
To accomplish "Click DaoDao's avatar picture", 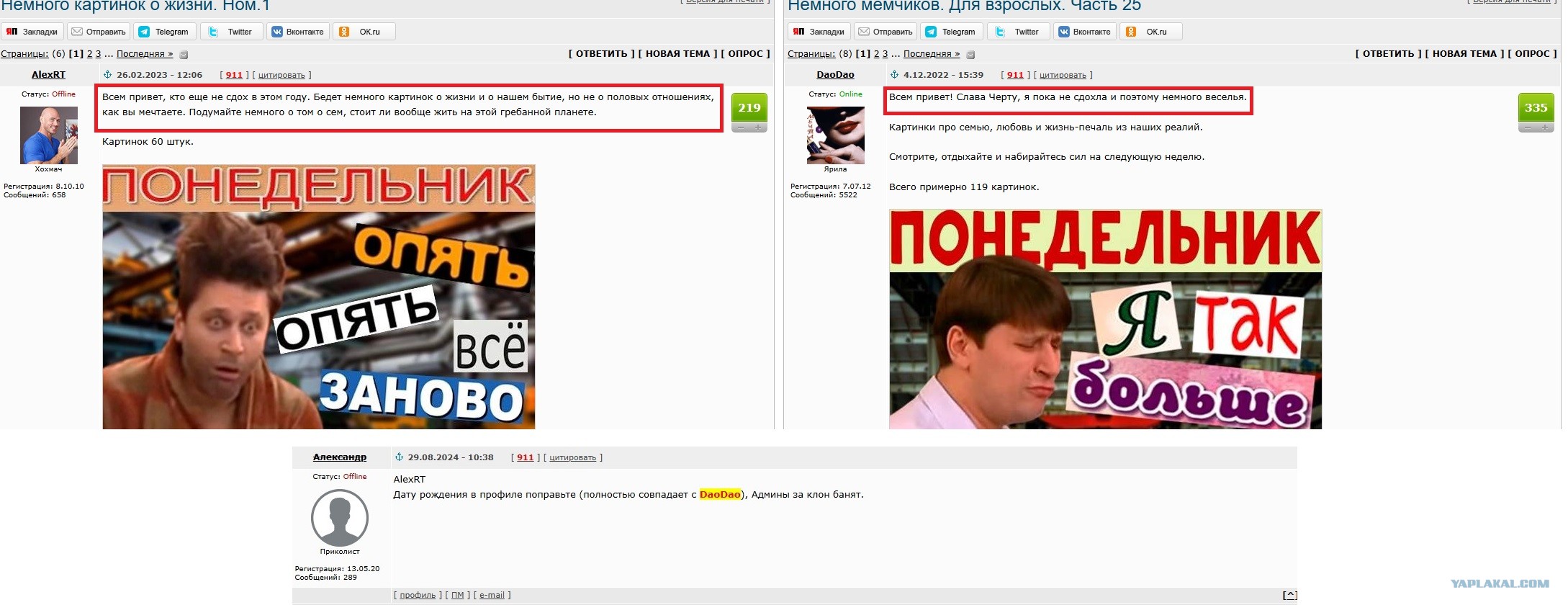I will (836, 135).
